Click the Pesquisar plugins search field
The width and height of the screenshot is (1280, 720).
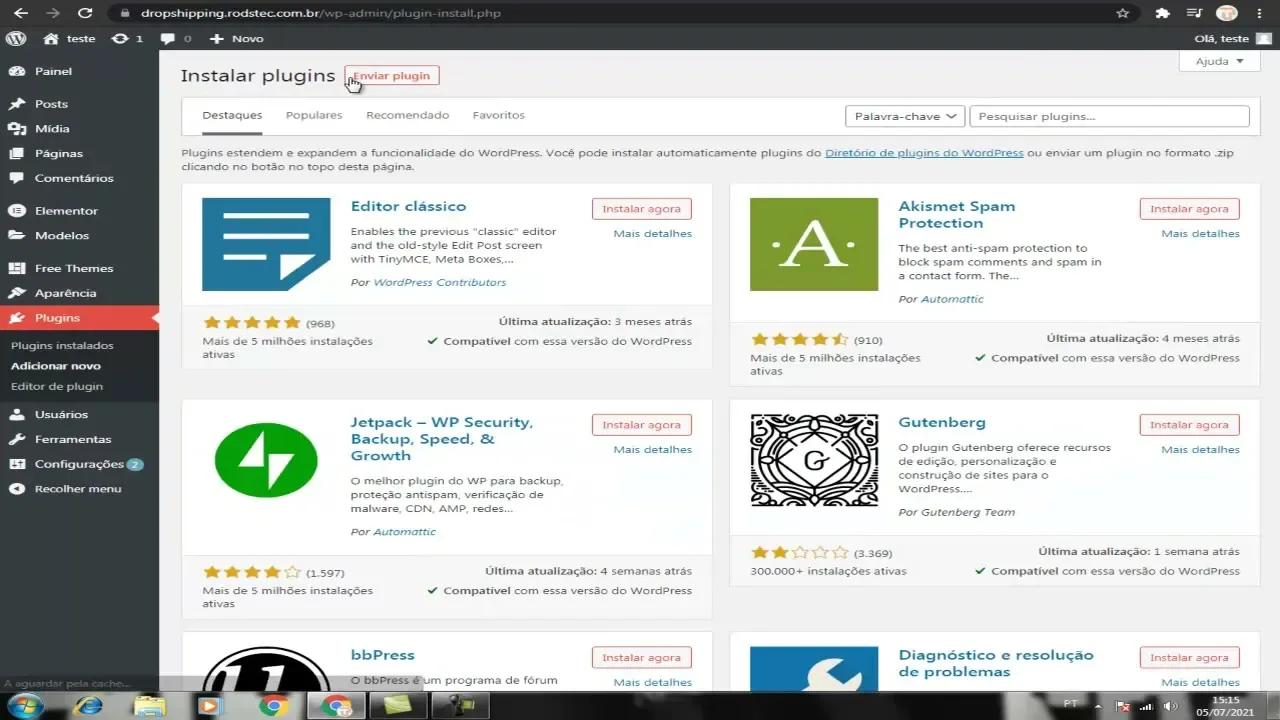coord(1108,115)
